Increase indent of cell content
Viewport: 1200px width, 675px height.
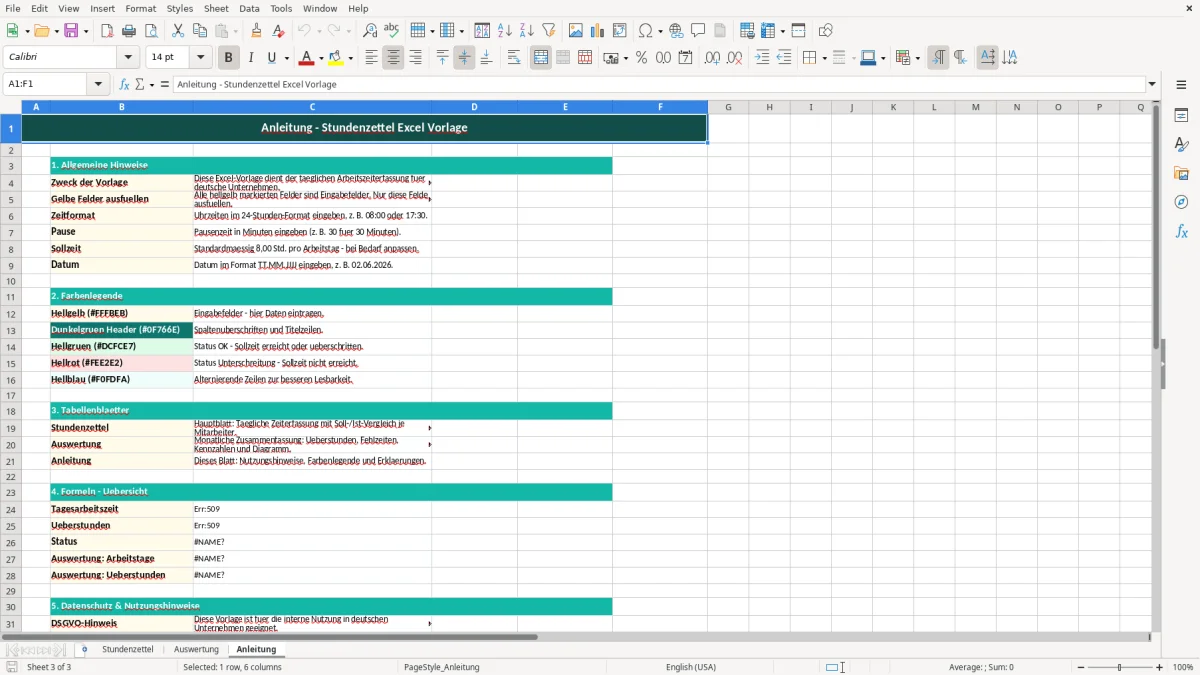pyautogui.click(x=762, y=58)
